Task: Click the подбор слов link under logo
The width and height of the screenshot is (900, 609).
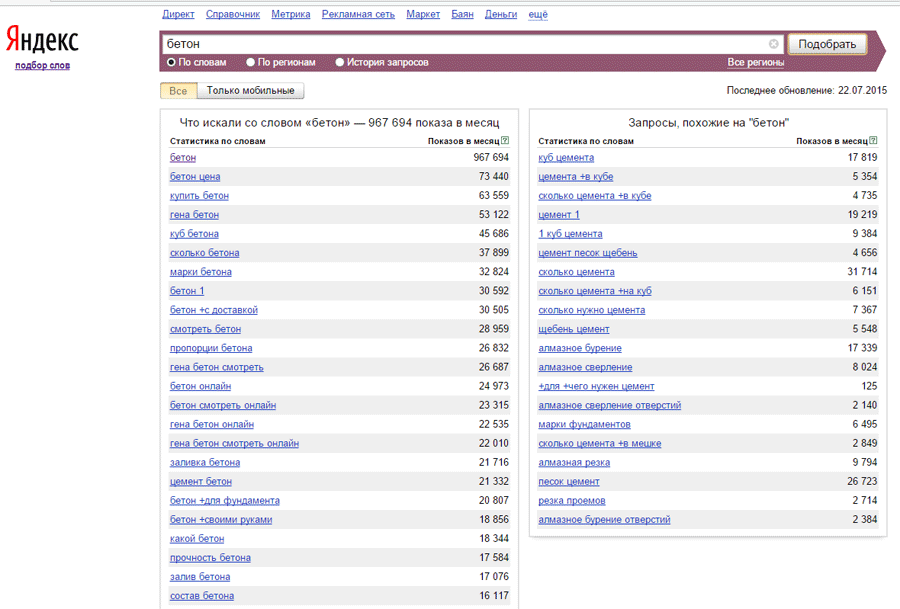Action: (x=42, y=65)
